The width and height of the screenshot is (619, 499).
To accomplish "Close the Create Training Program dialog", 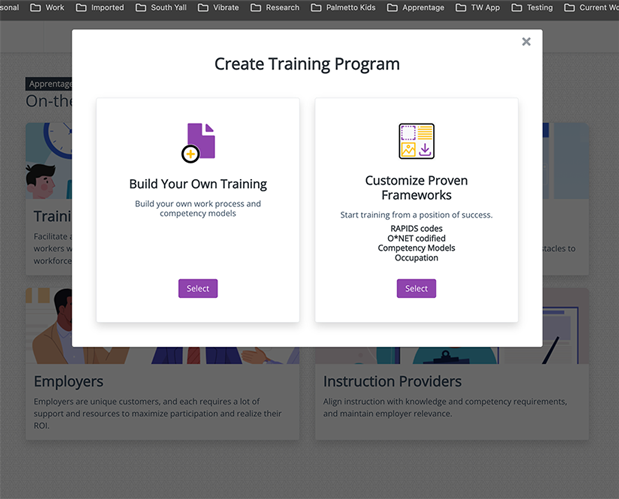I will pos(526,42).
